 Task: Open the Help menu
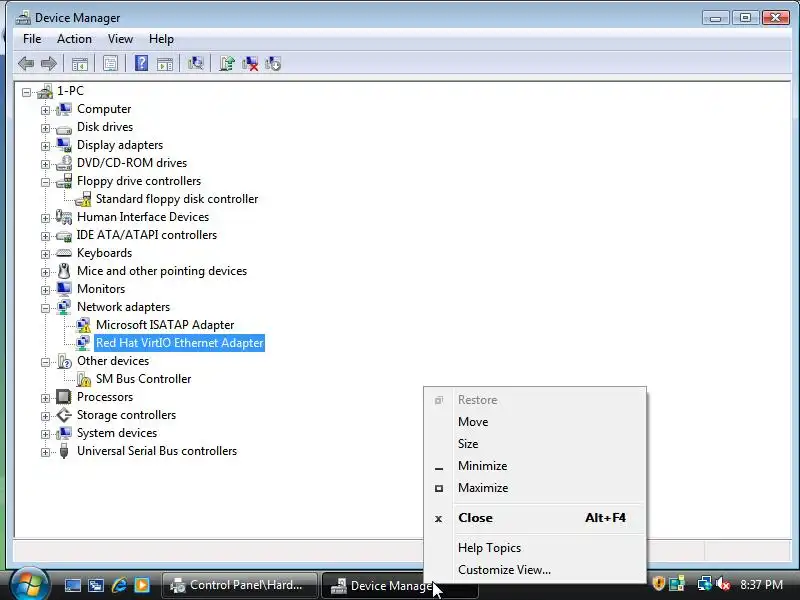coord(161,39)
